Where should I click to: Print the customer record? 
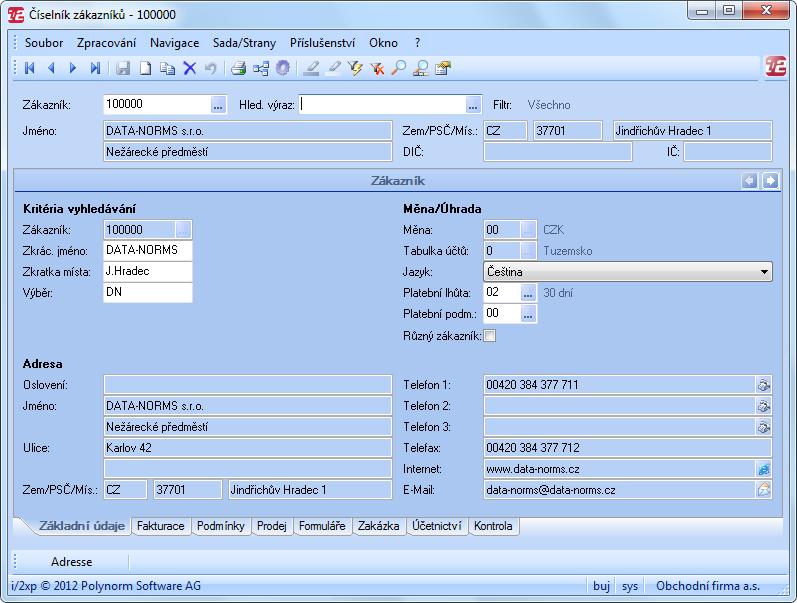pyautogui.click(x=238, y=68)
